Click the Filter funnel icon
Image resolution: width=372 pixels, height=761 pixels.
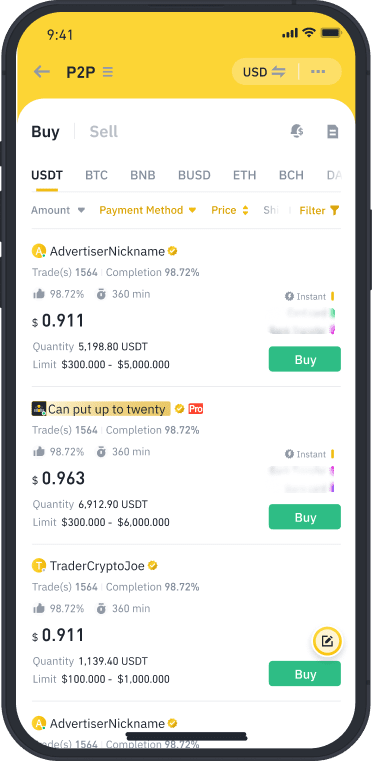[334, 210]
